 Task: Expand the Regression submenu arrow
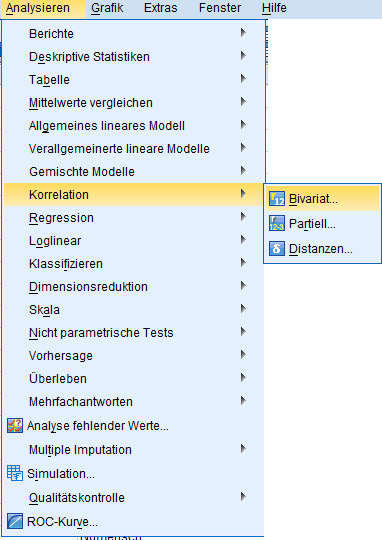(243, 217)
